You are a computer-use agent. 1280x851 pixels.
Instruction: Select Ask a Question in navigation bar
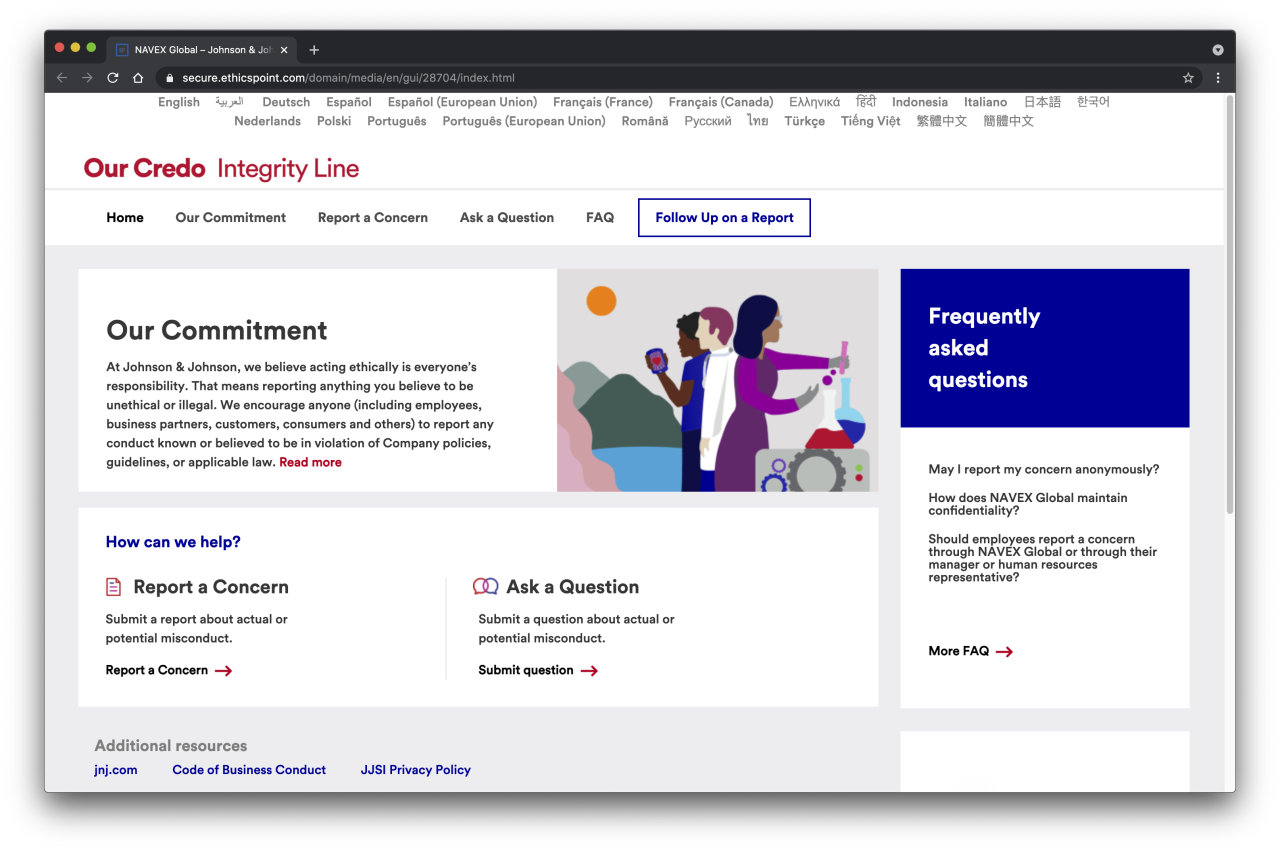507,218
